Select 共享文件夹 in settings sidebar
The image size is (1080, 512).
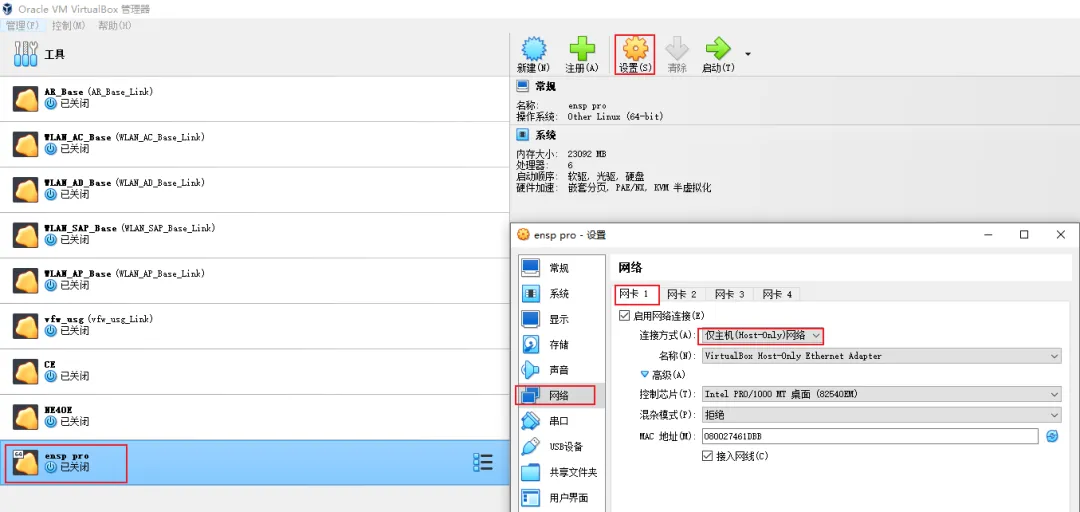click(560, 472)
